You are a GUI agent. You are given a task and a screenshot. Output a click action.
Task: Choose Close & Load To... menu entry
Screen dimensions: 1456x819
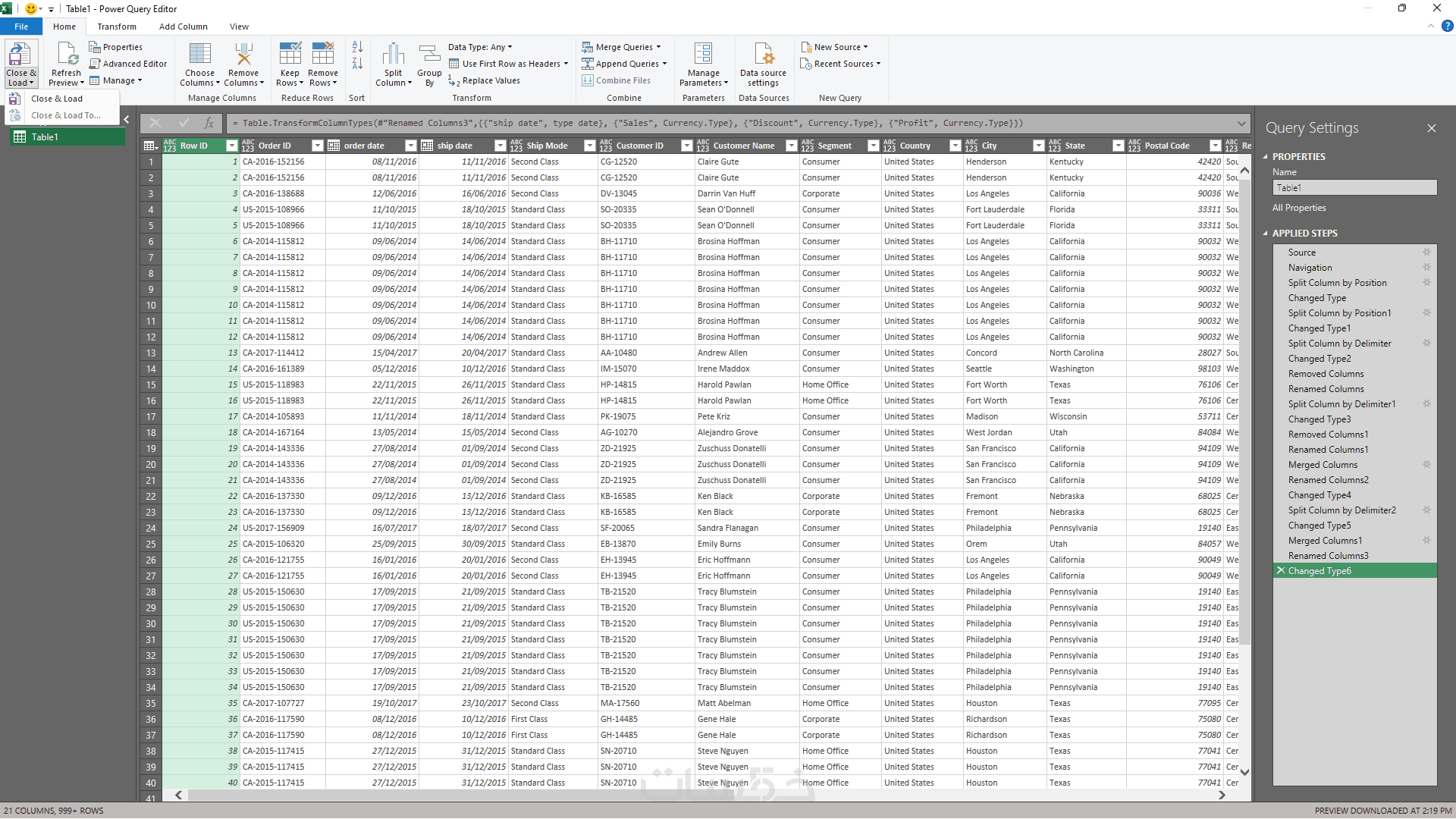pyautogui.click(x=65, y=115)
